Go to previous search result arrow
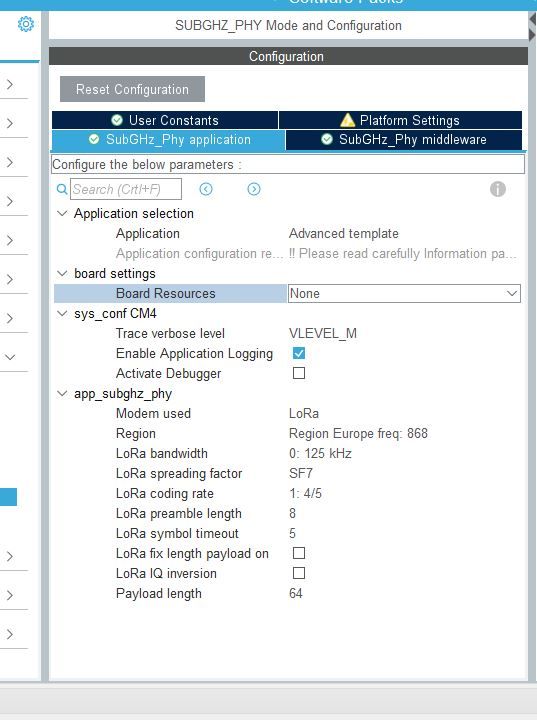This screenshot has height=720, width=537. 206,189
